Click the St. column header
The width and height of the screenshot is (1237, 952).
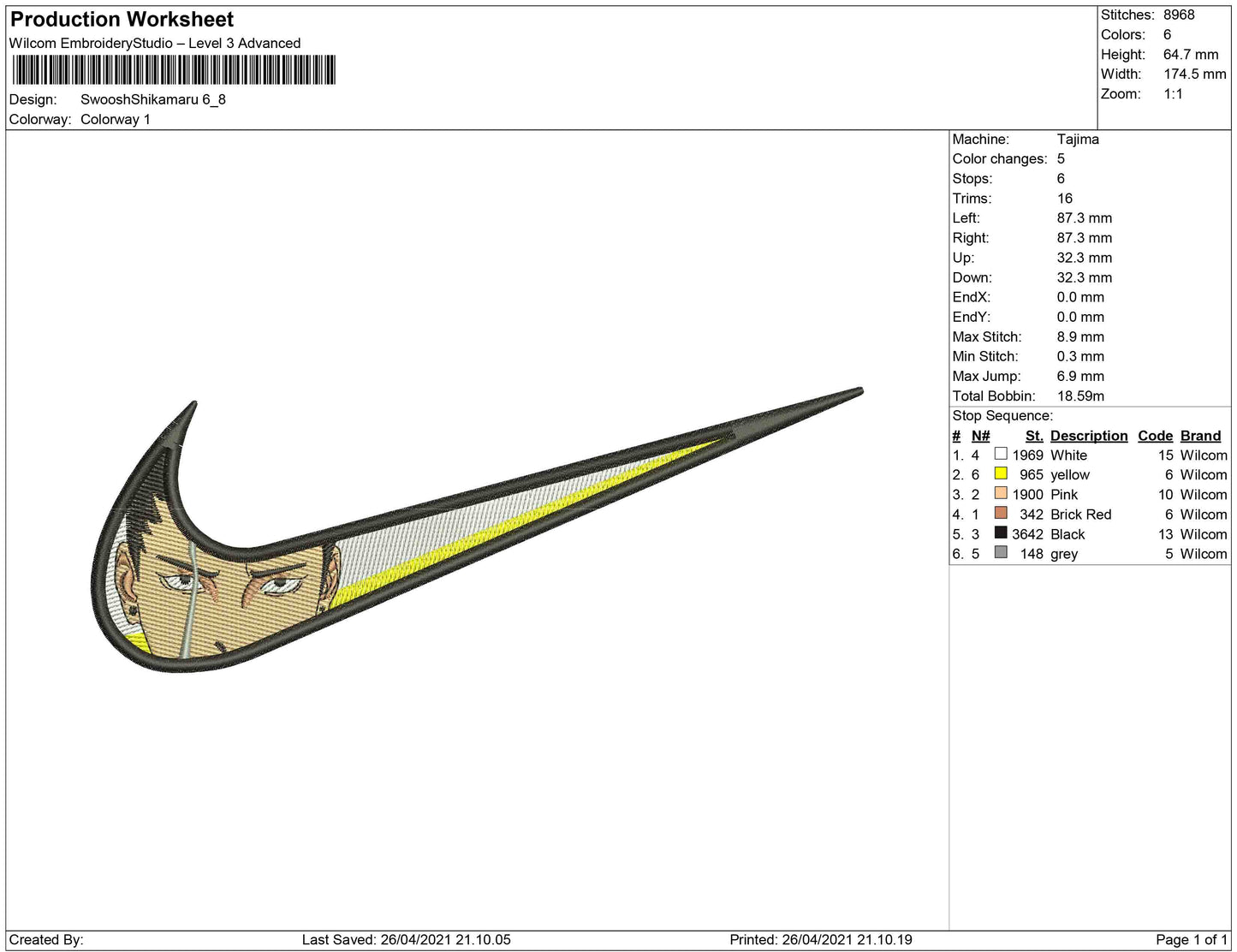(1033, 436)
